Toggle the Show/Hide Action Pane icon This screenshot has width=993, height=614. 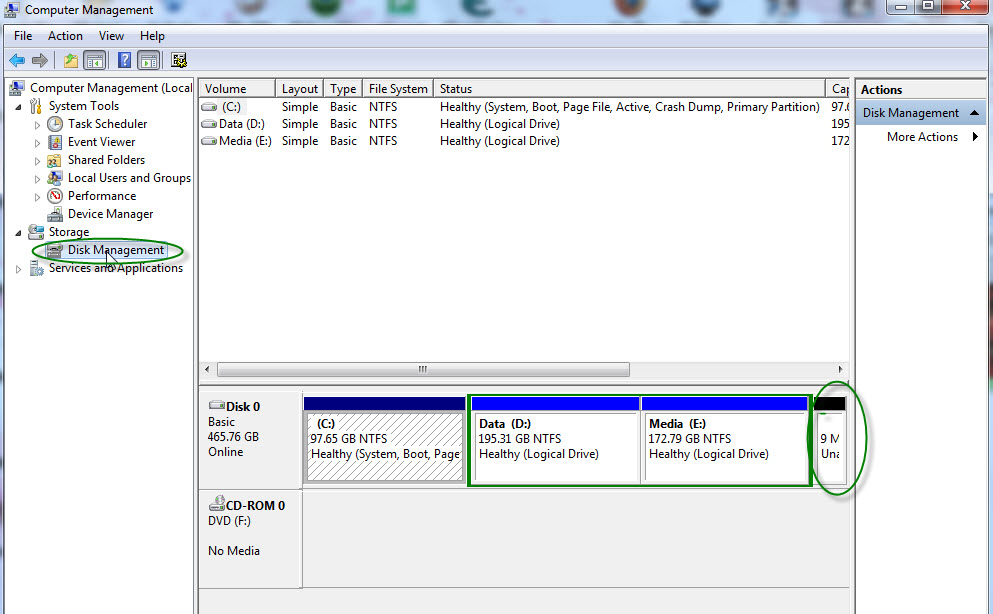pos(149,61)
